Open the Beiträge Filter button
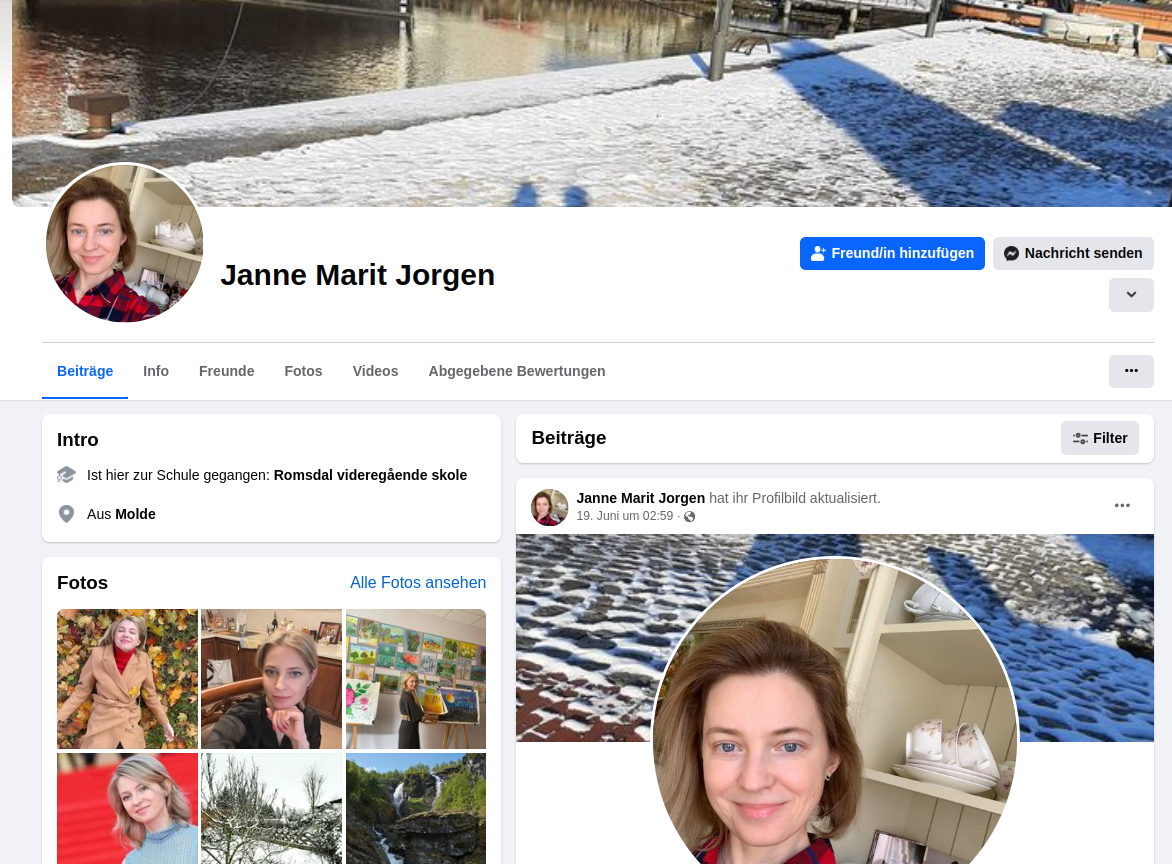Image resolution: width=1172 pixels, height=864 pixels. [1099, 438]
